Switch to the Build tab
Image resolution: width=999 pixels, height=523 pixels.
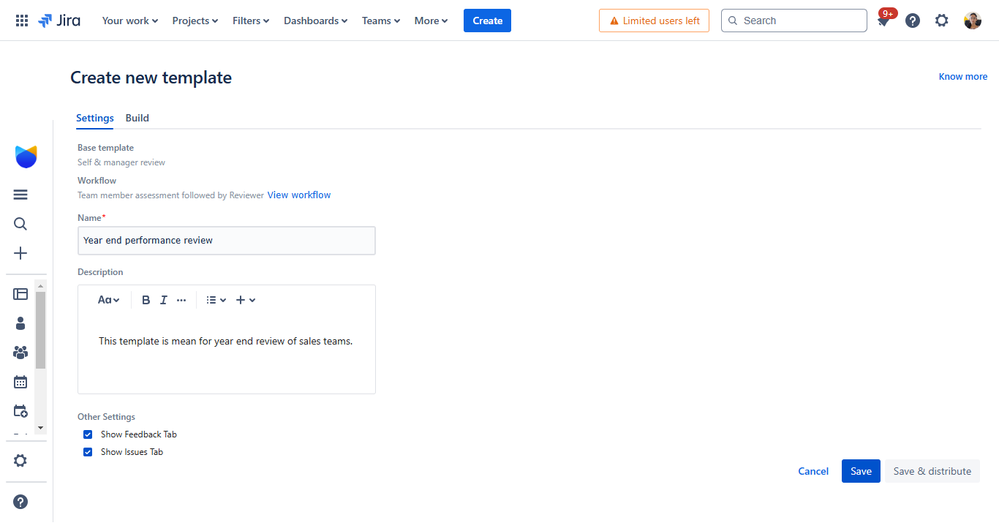137,118
